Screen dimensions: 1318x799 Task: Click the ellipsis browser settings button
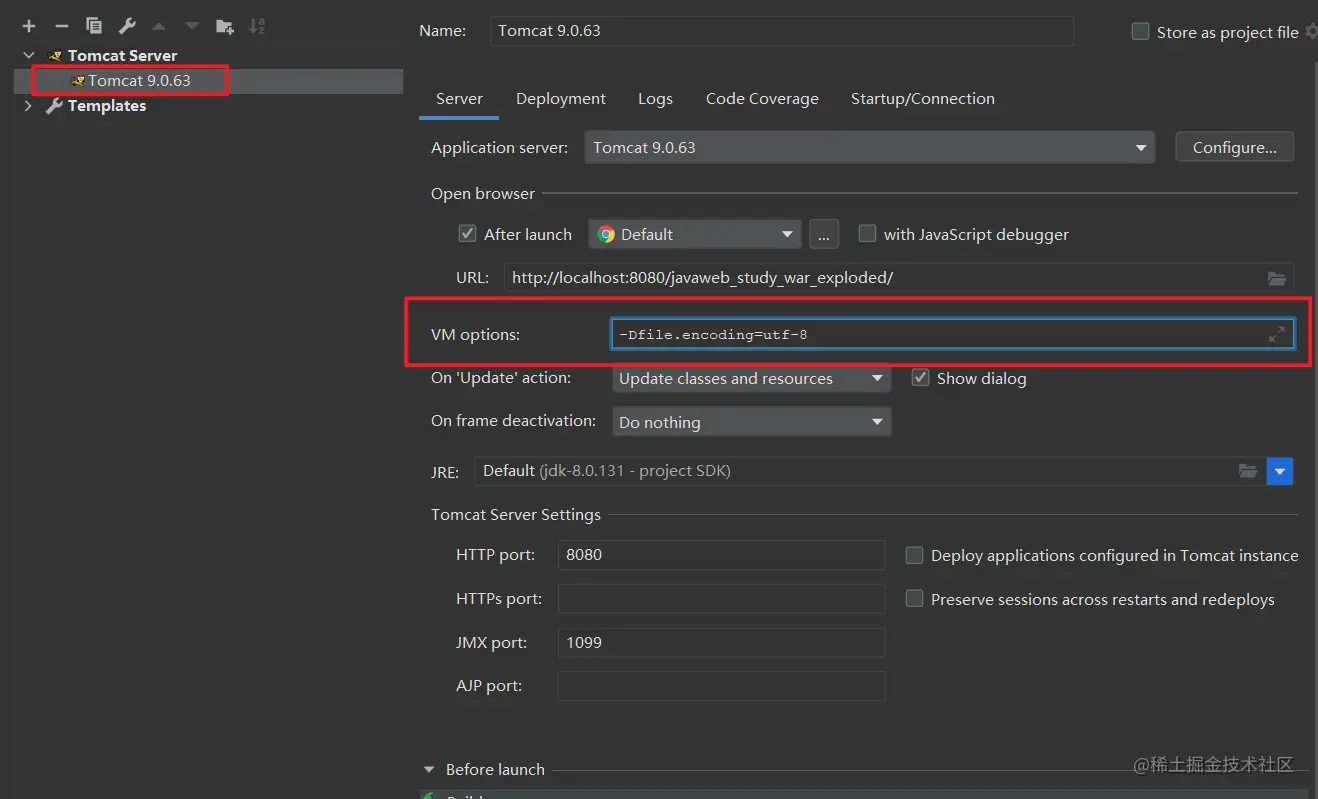(x=824, y=234)
